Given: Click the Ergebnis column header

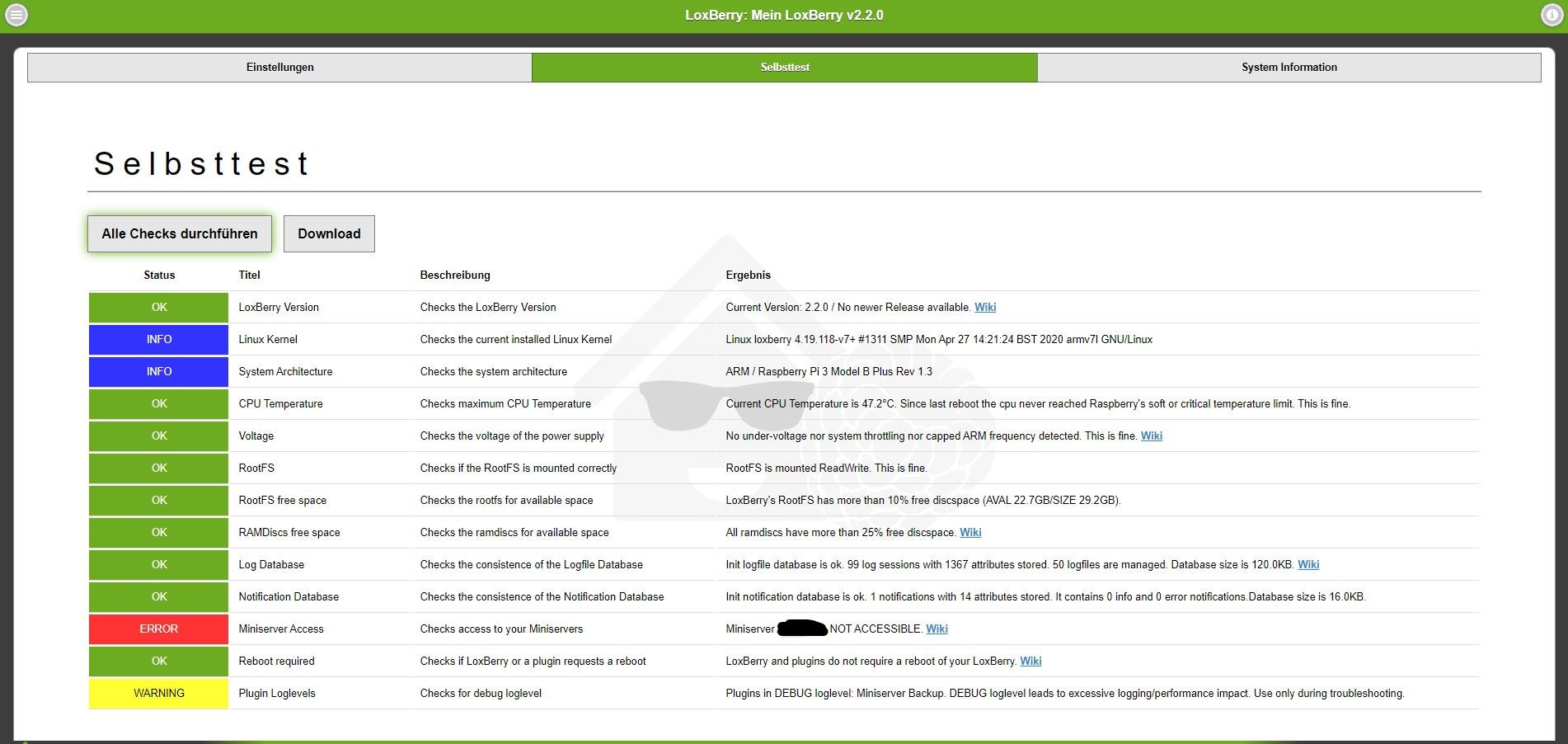Looking at the screenshot, I should (x=749, y=275).
